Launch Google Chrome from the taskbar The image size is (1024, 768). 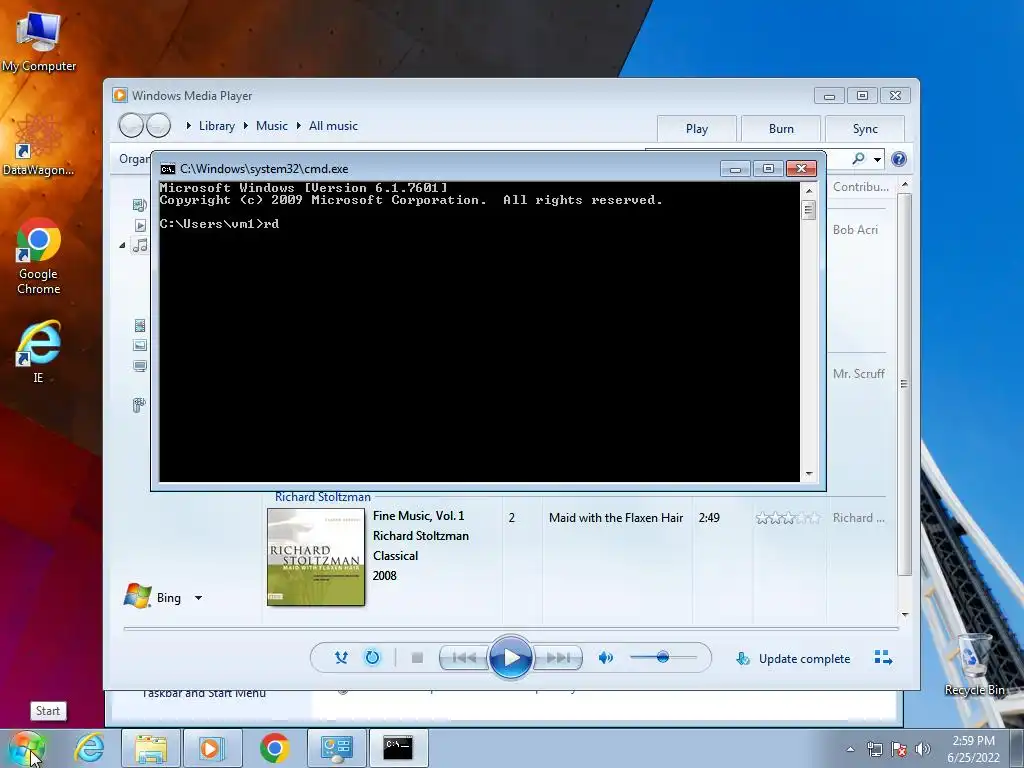coord(274,748)
